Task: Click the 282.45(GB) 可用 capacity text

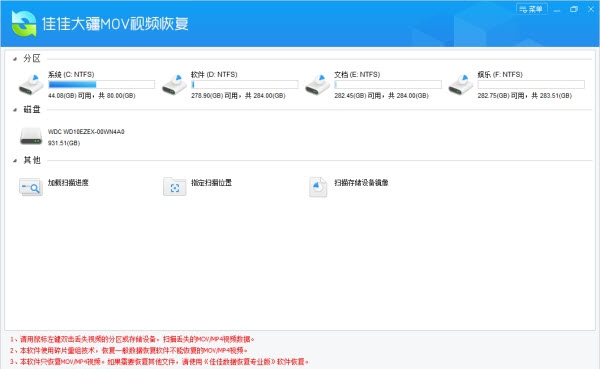Action: [x=382, y=96]
